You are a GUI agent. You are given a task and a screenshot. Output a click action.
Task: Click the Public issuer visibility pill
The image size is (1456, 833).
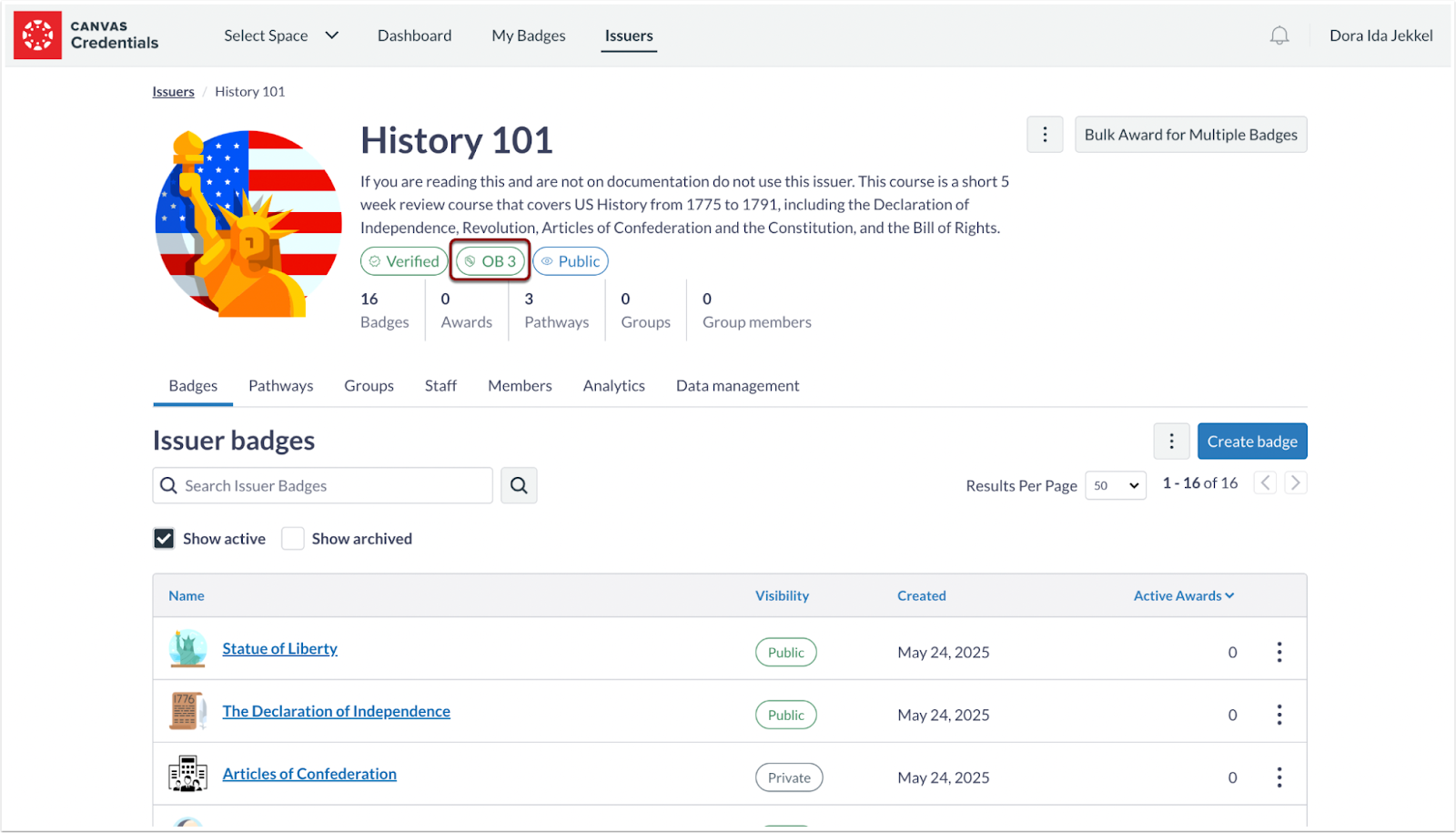click(571, 261)
